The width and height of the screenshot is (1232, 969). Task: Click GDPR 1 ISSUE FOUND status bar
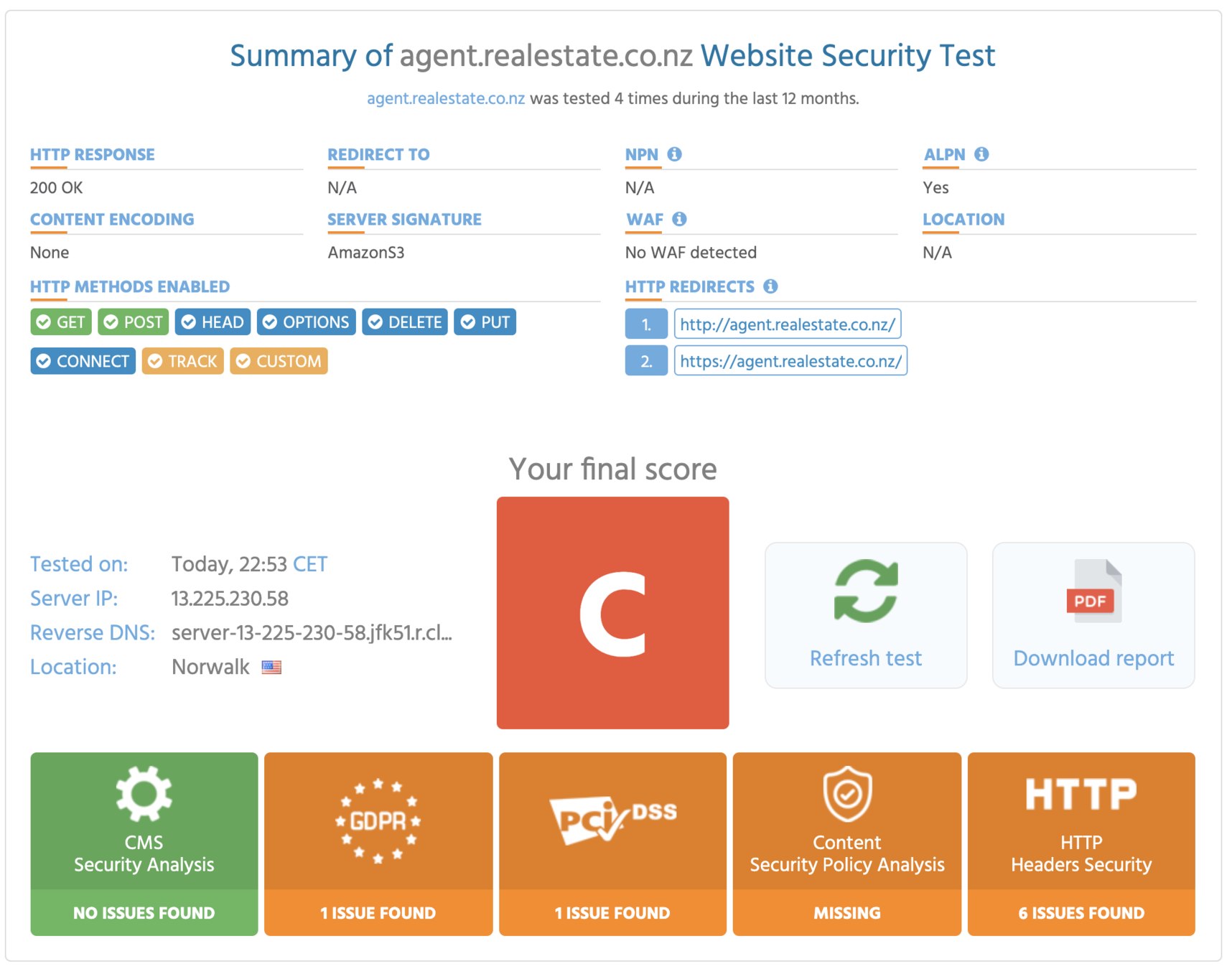coord(378,913)
